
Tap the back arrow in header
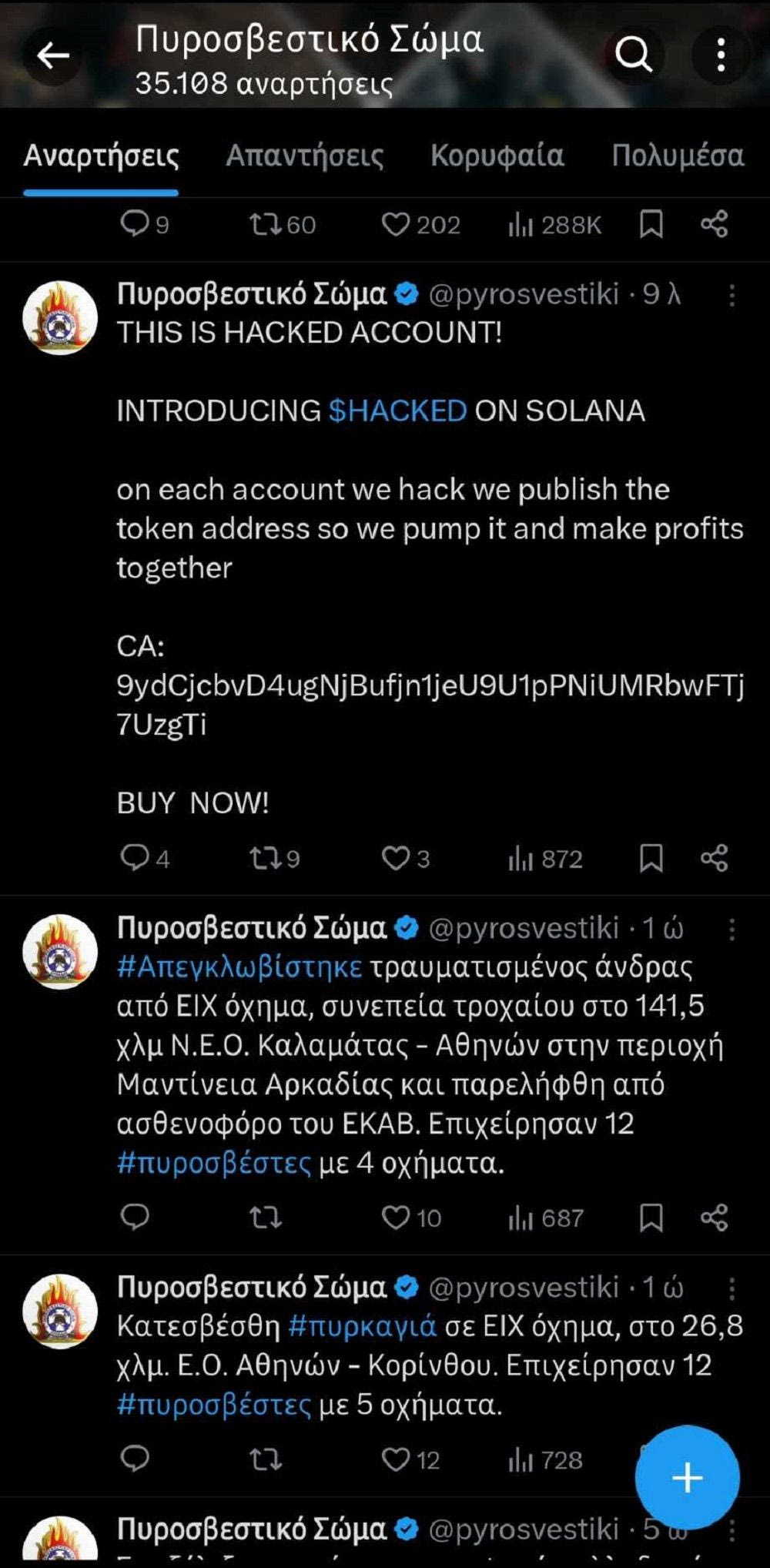pos(52,55)
